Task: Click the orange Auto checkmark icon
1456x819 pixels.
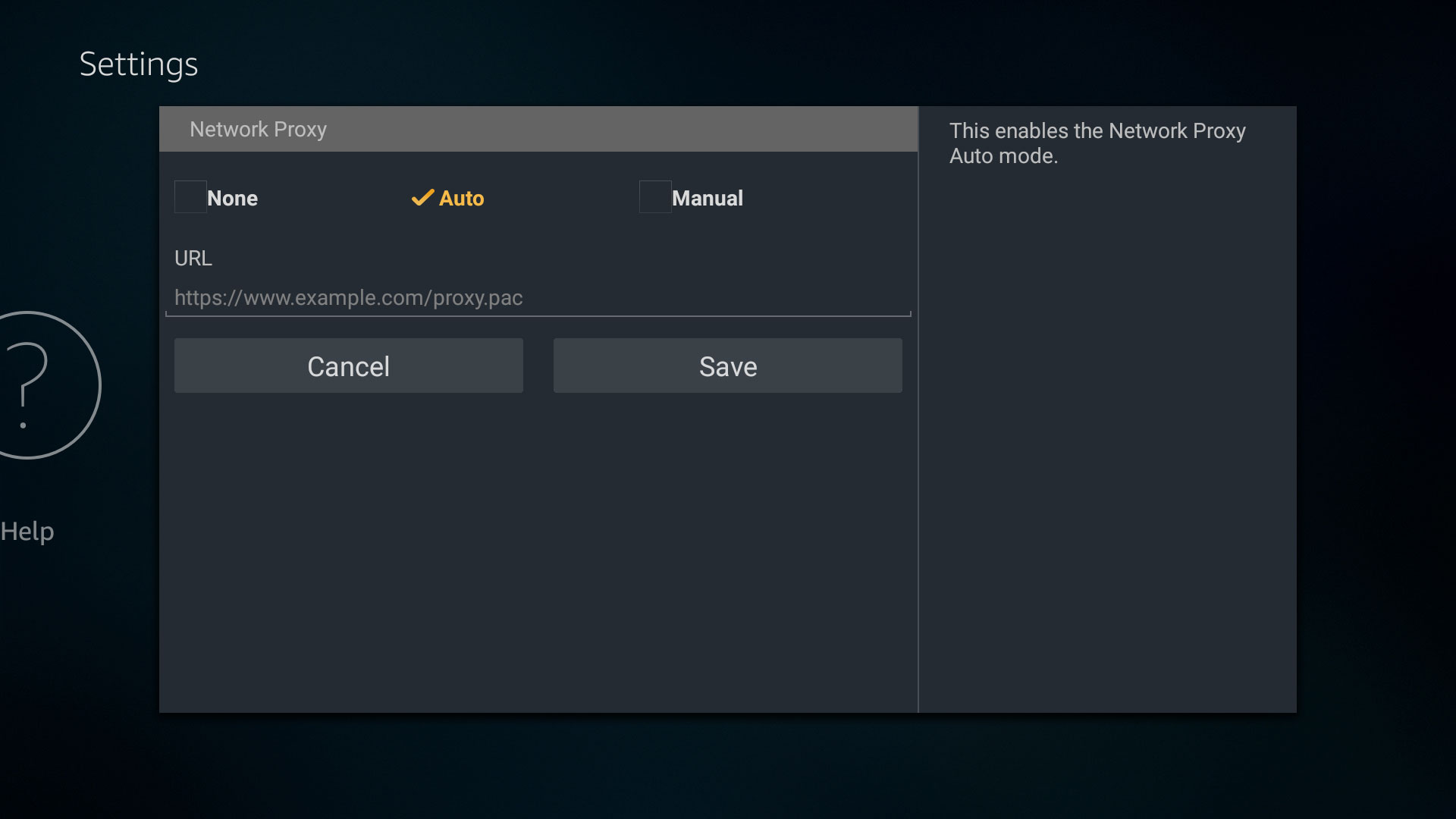Action: [x=422, y=198]
